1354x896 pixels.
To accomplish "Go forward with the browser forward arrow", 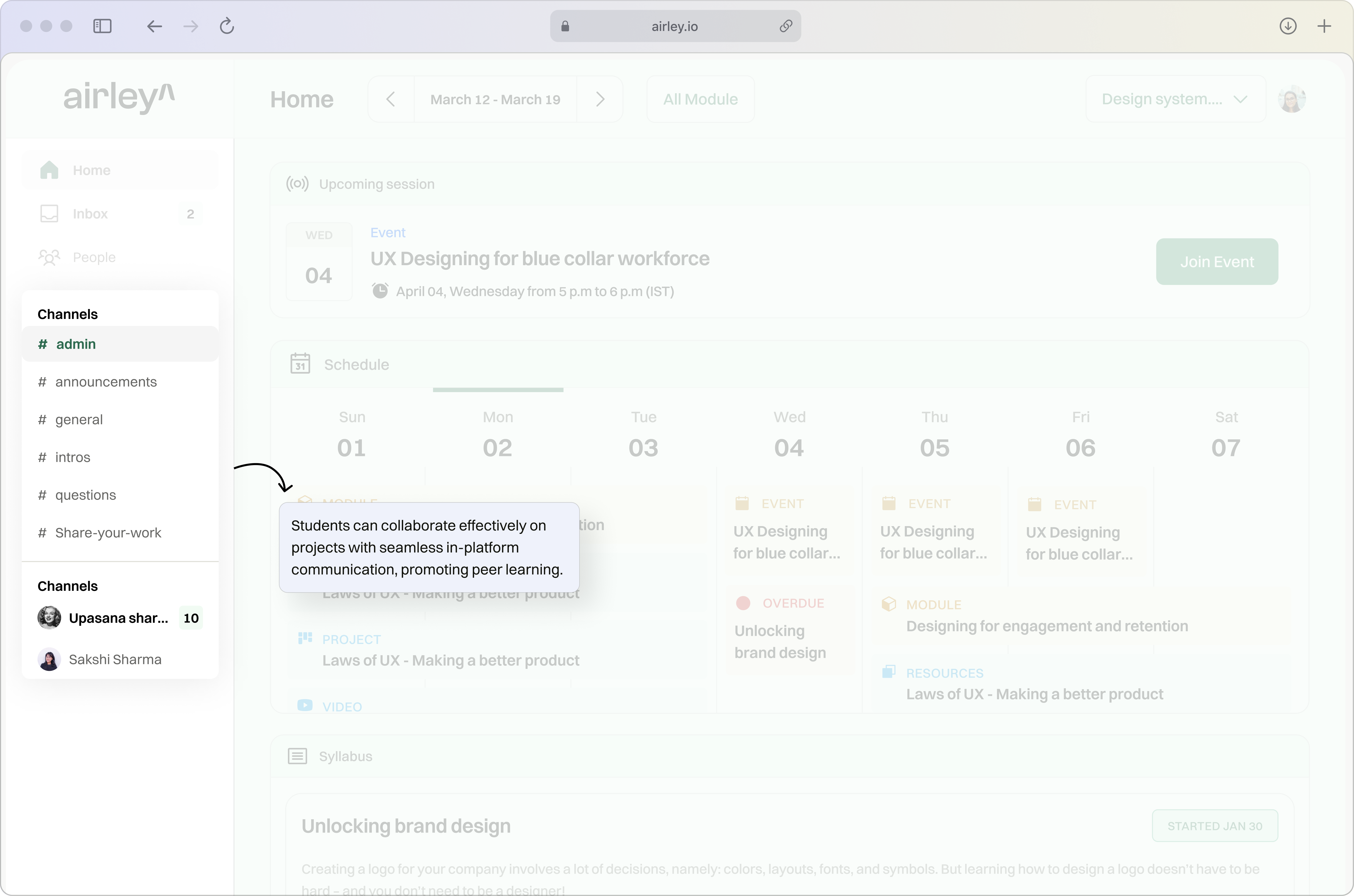I will 191,26.
